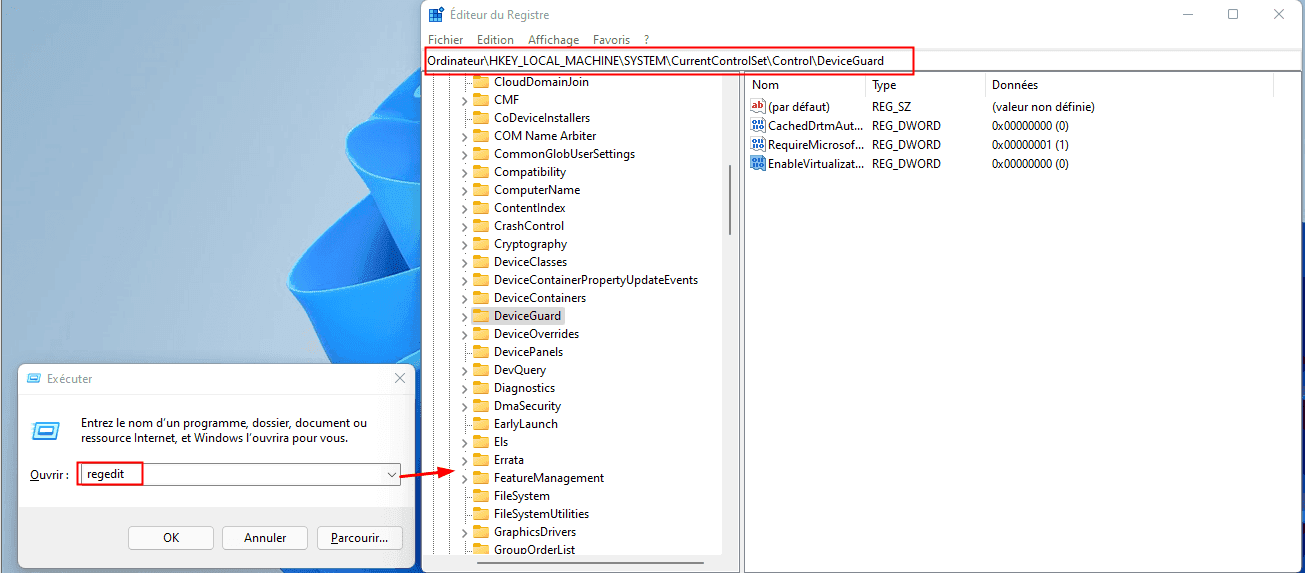Viewport: 1305px width, 573px height.
Task: Click the FileSystem folder icon
Action: (480, 496)
